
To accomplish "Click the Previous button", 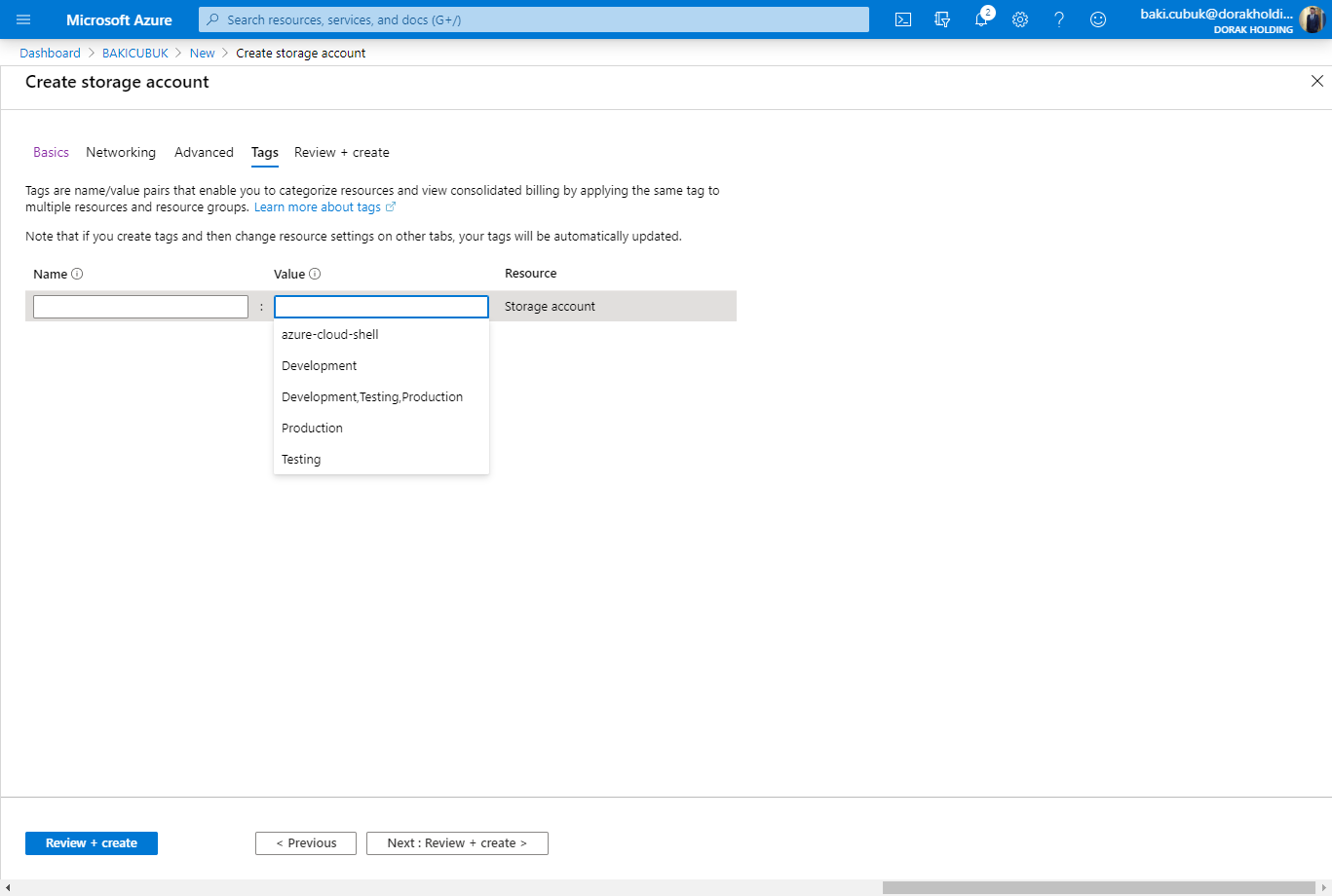I will click(306, 843).
